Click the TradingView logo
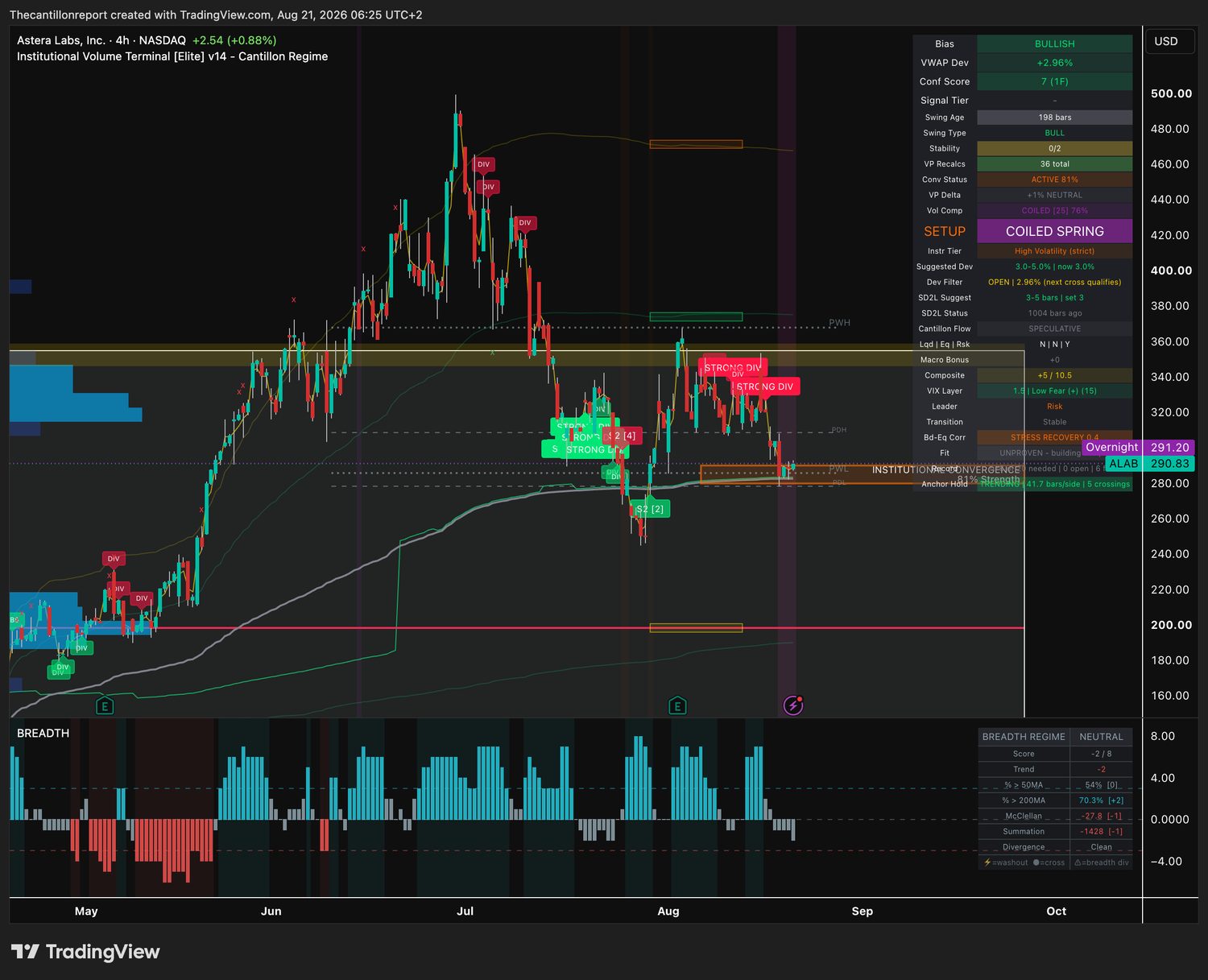The height and width of the screenshot is (980, 1208). [x=85, y=952]
